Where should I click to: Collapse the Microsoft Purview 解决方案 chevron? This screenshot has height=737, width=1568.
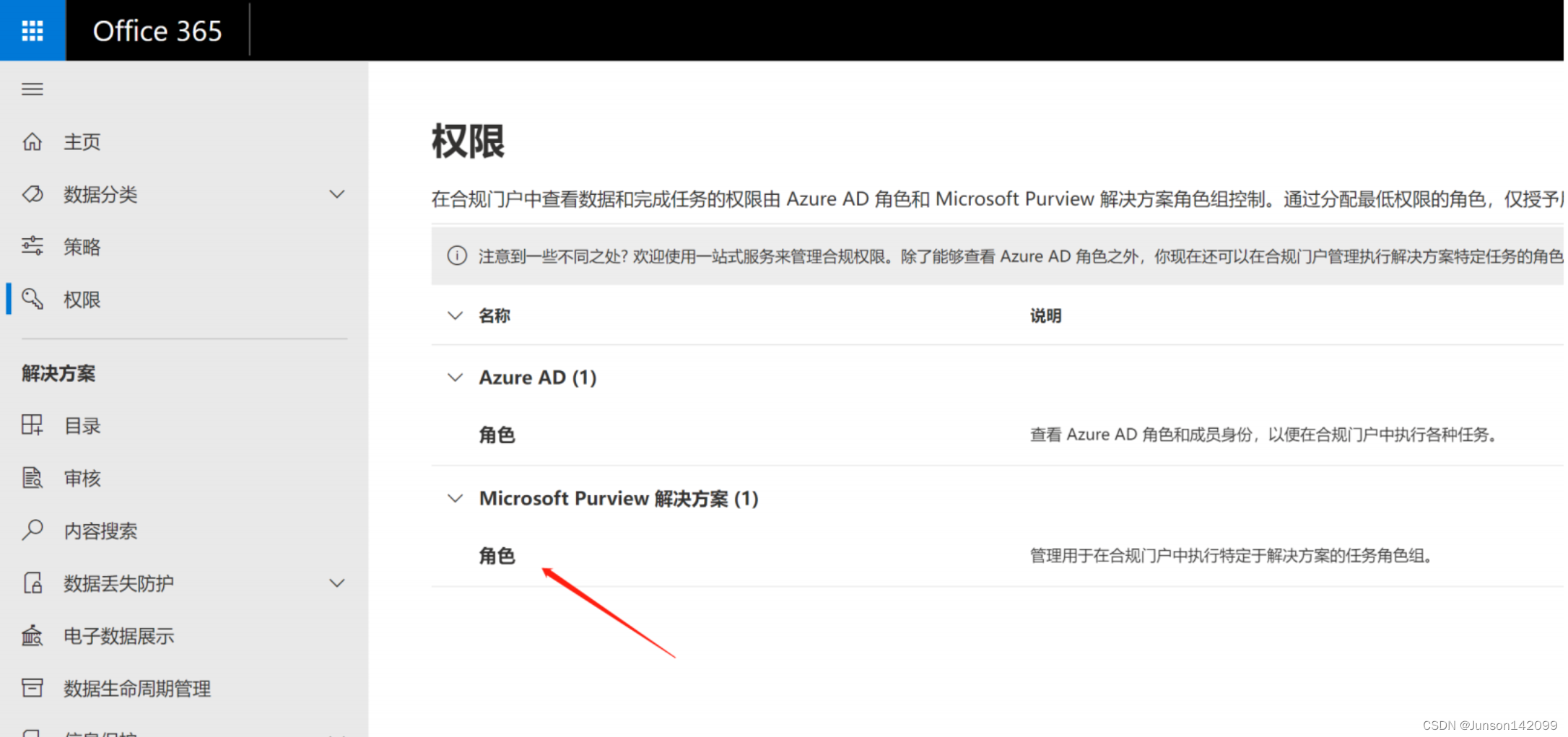[455, 498]
